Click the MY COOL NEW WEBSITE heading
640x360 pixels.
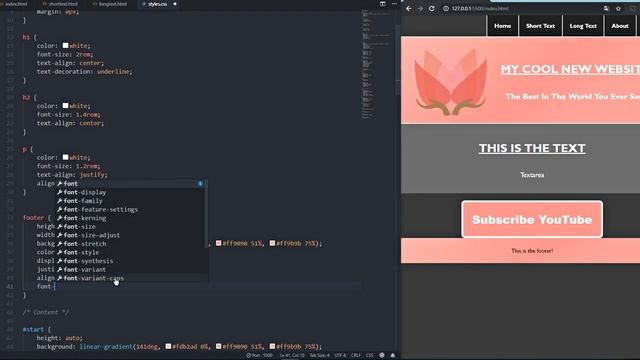click(x=570, y=69)
